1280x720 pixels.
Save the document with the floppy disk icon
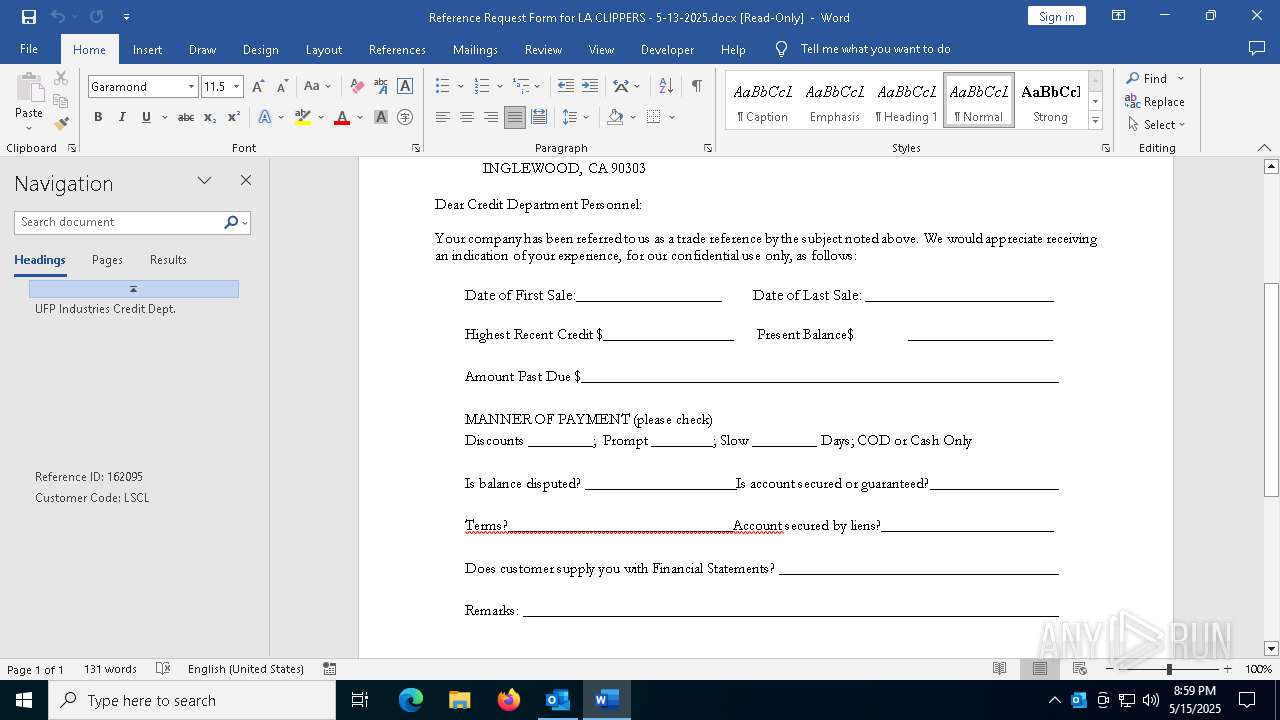pyautogui.click(x=29, y=17)
